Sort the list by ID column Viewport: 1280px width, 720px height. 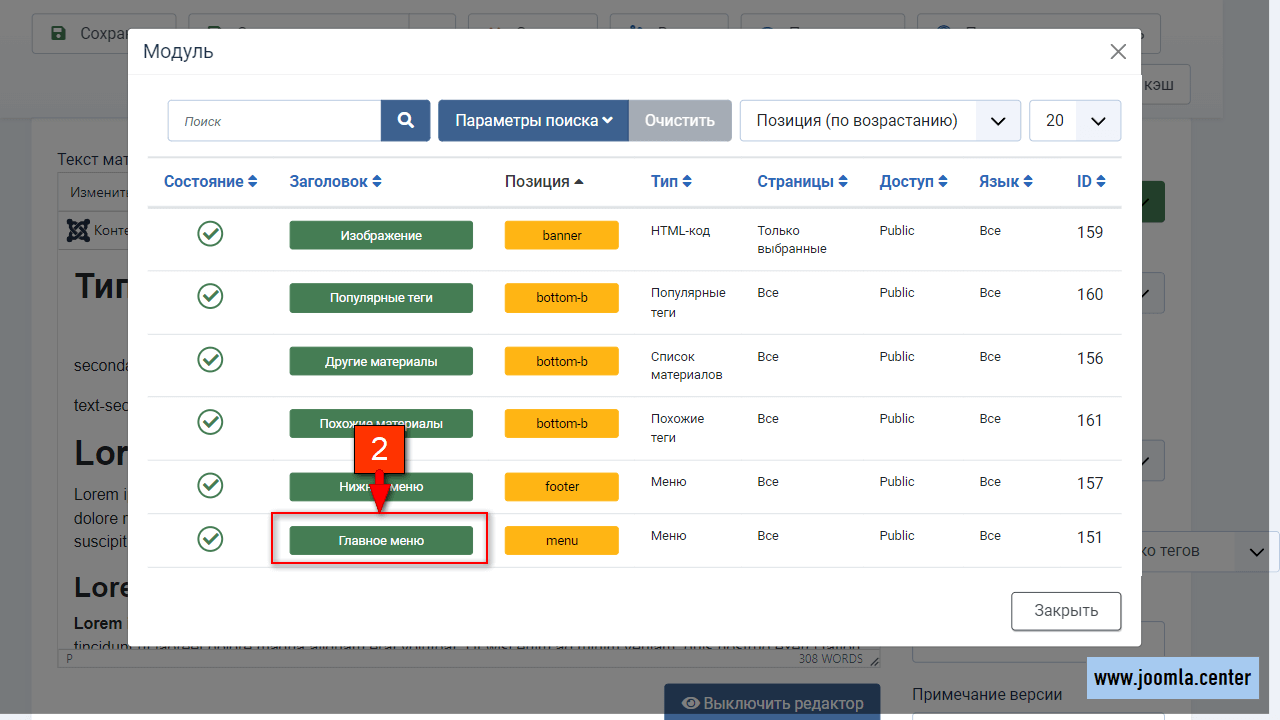[1090, 182]
